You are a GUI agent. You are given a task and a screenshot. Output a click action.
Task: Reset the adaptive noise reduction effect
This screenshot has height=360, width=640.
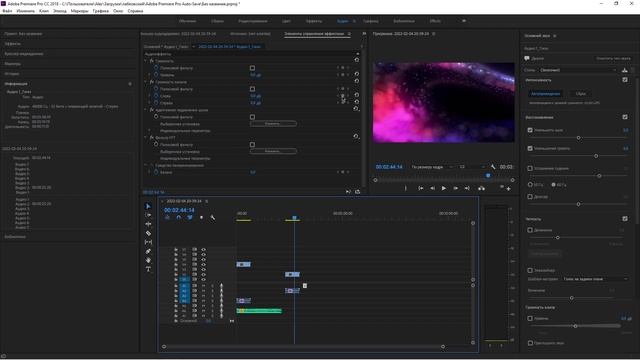pos(356,109)
